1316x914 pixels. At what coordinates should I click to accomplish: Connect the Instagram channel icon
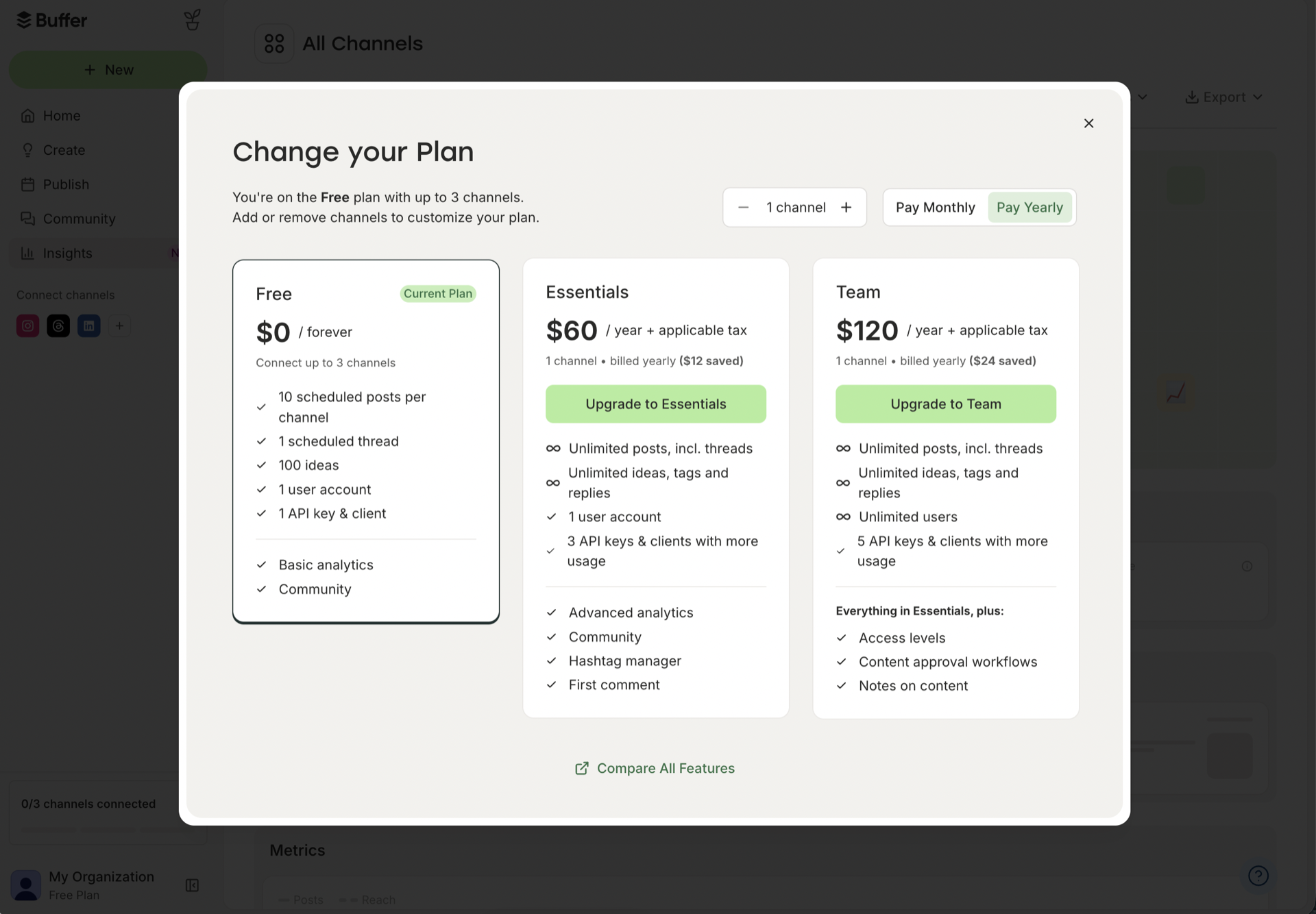(x=27, y=326)
